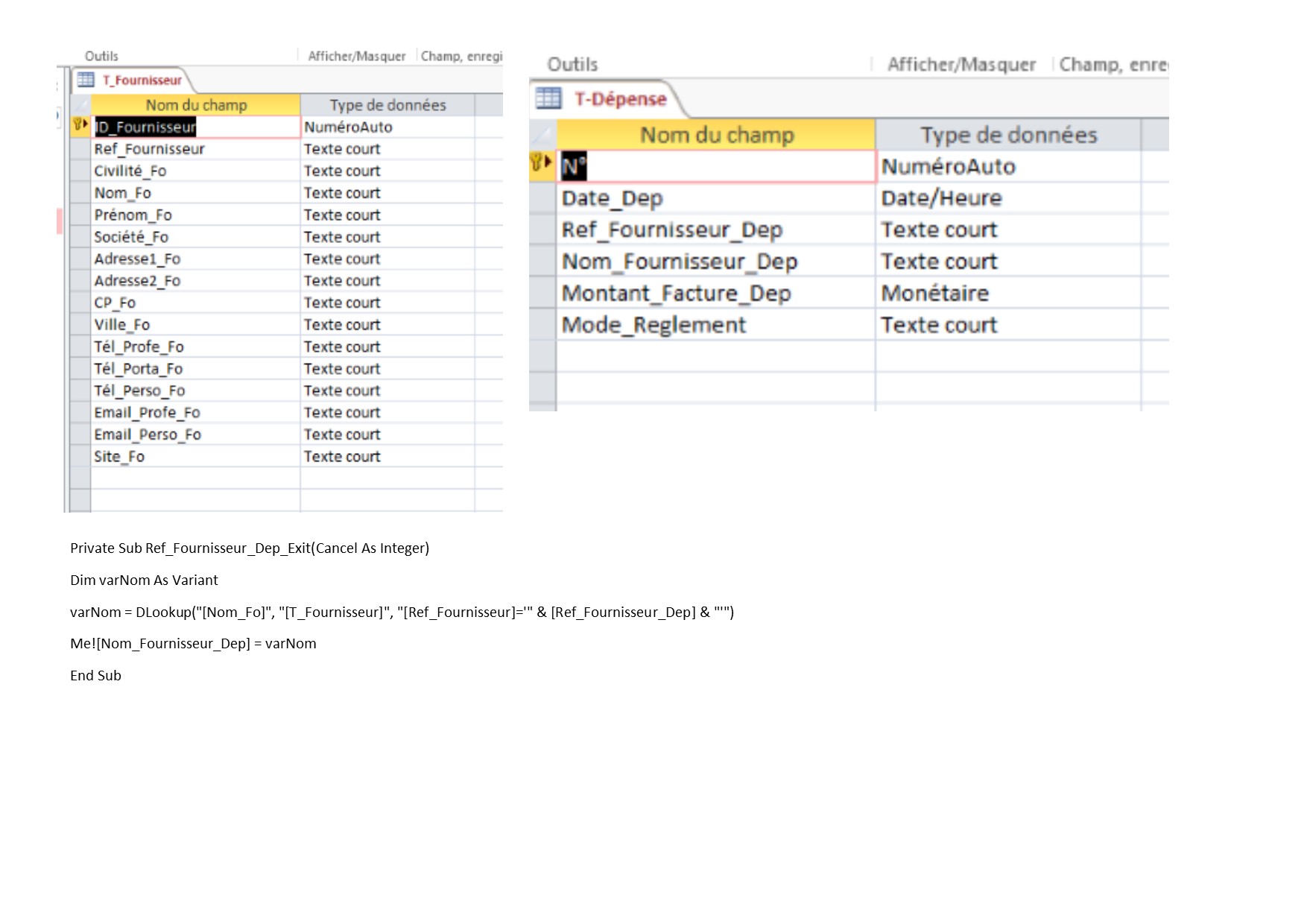Click 'Type de données' header in T_Fournisseur

tap(387, 105)
